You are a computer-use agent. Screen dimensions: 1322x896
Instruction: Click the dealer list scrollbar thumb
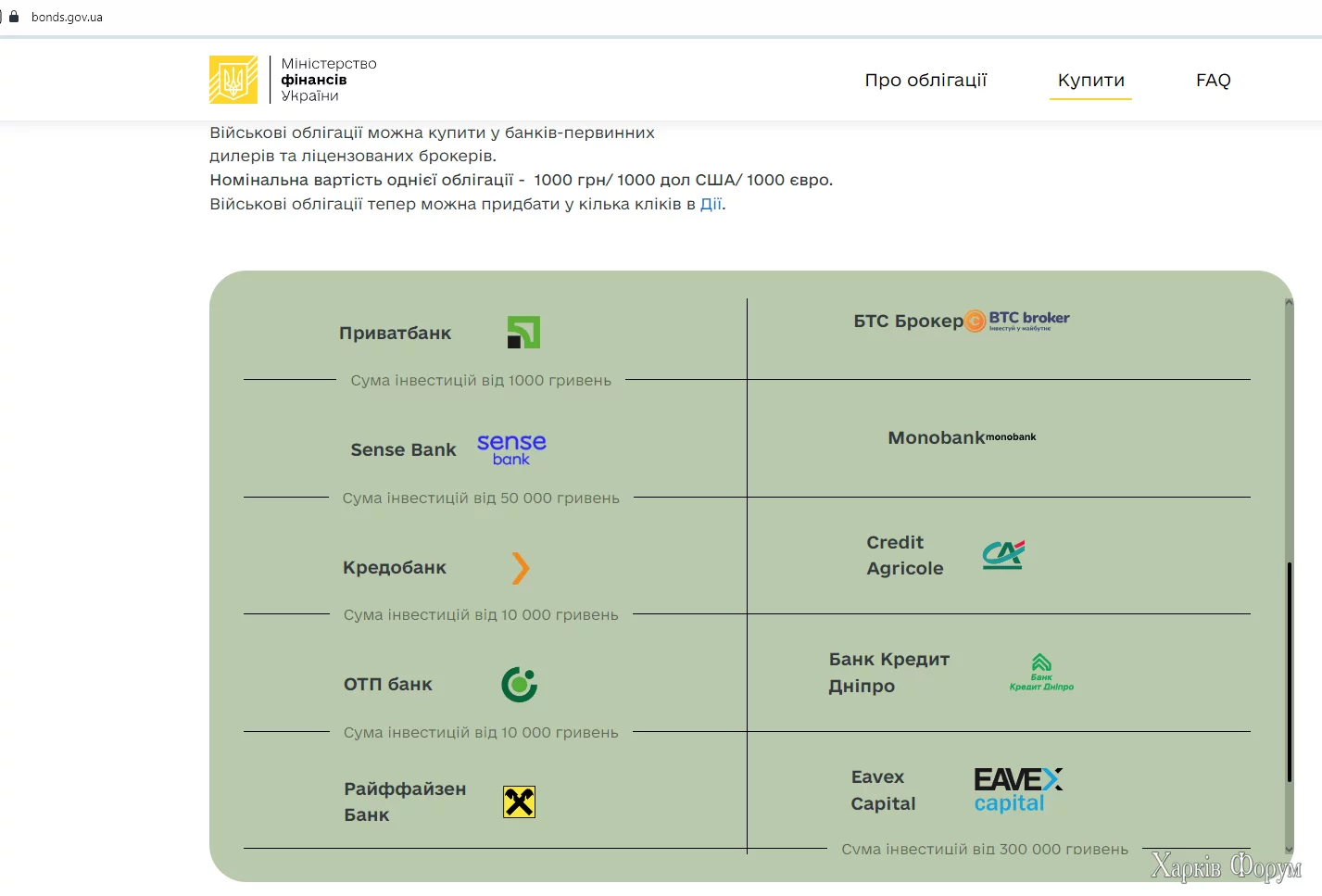click(1290, 673)
